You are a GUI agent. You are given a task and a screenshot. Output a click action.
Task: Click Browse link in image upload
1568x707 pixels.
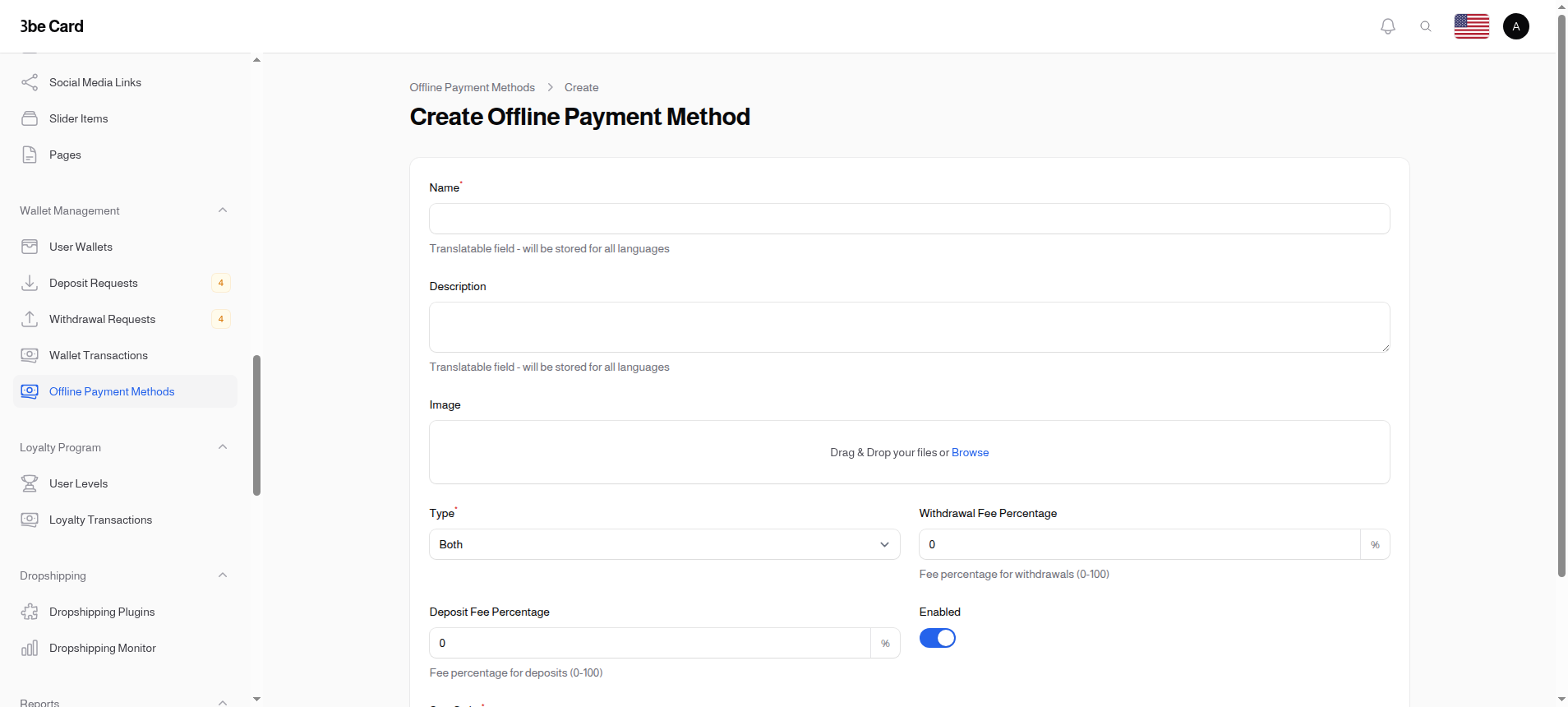point(970,452)
